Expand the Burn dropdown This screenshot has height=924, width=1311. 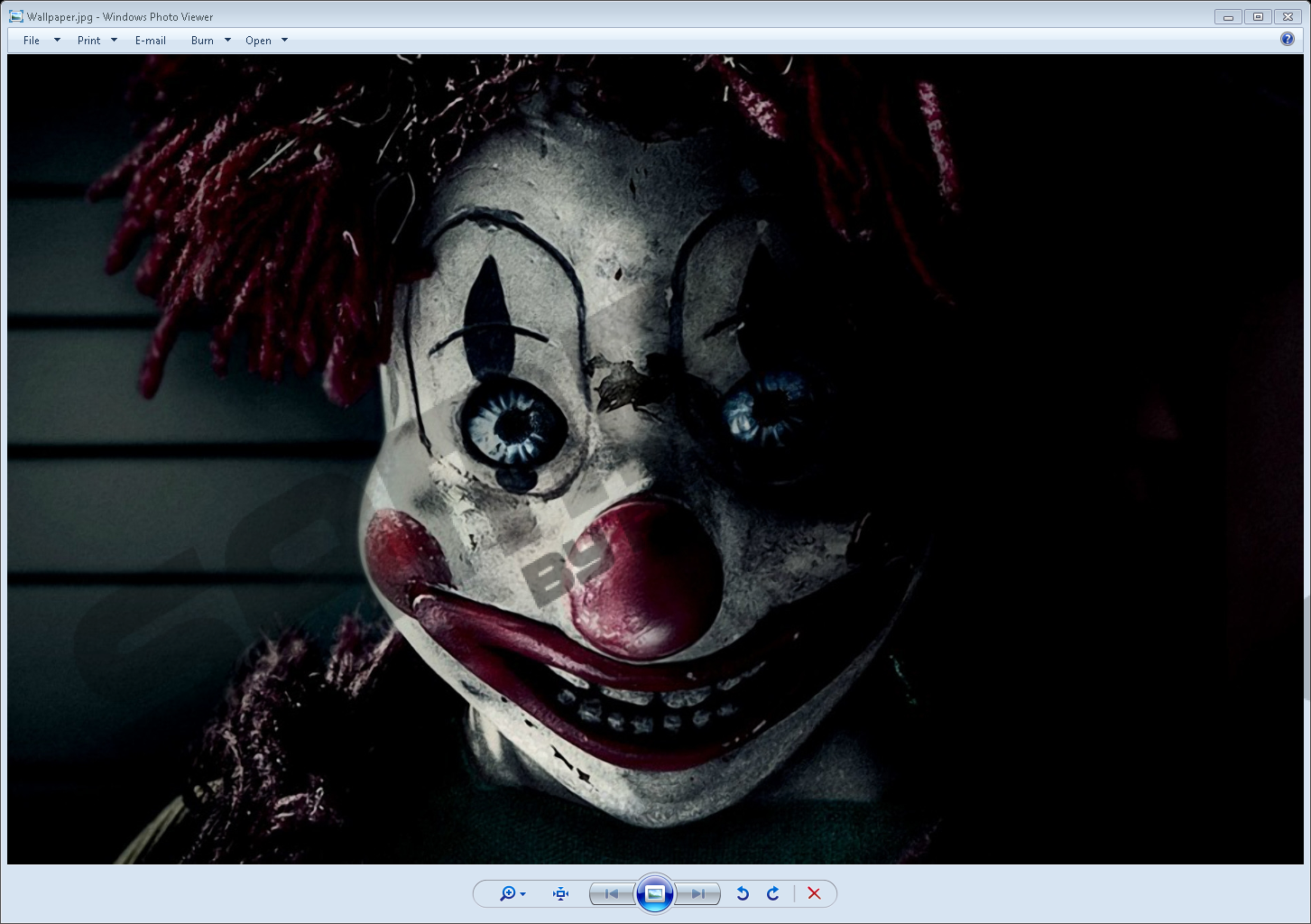(x=227, y=41)
